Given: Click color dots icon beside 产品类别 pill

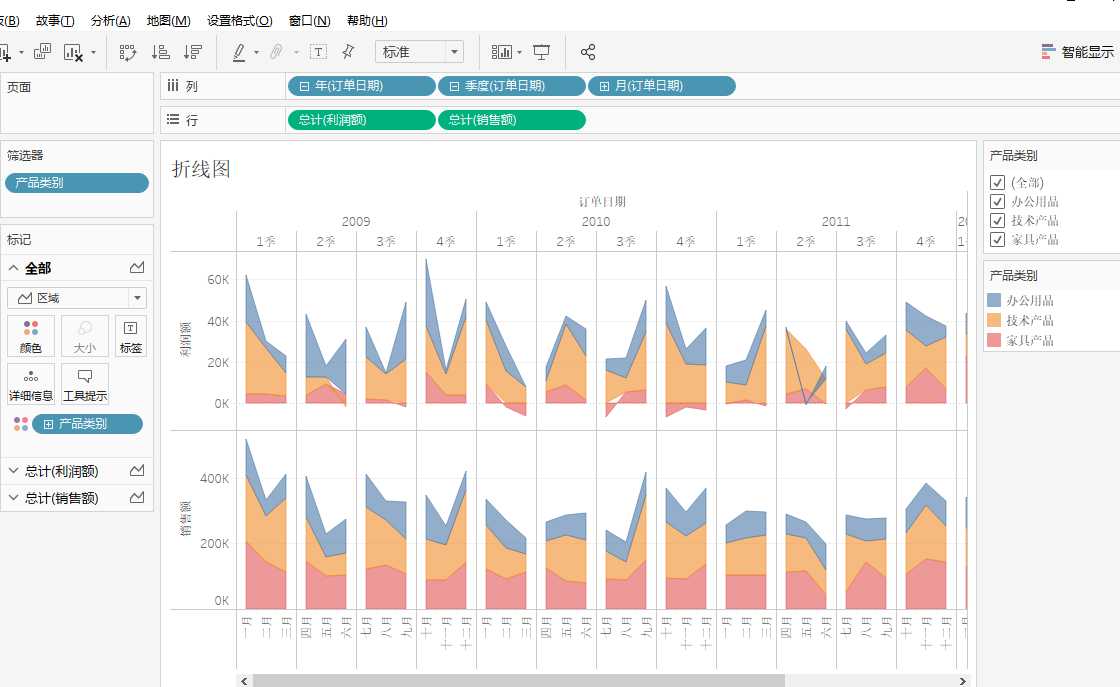Looking at the screenshot, I should click(21, 424).
